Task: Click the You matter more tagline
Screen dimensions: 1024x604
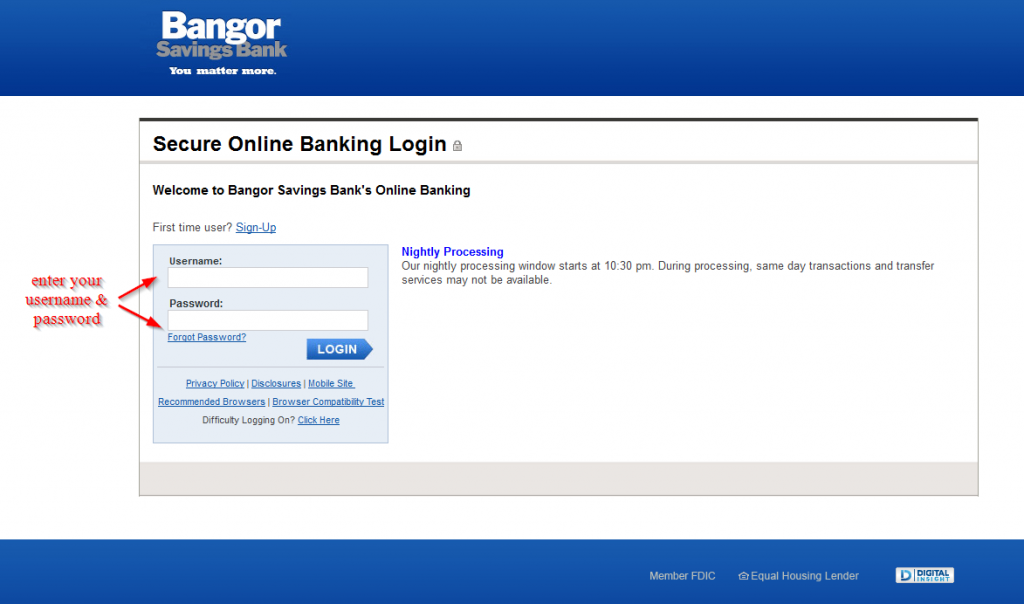Action: pos(223,71)
